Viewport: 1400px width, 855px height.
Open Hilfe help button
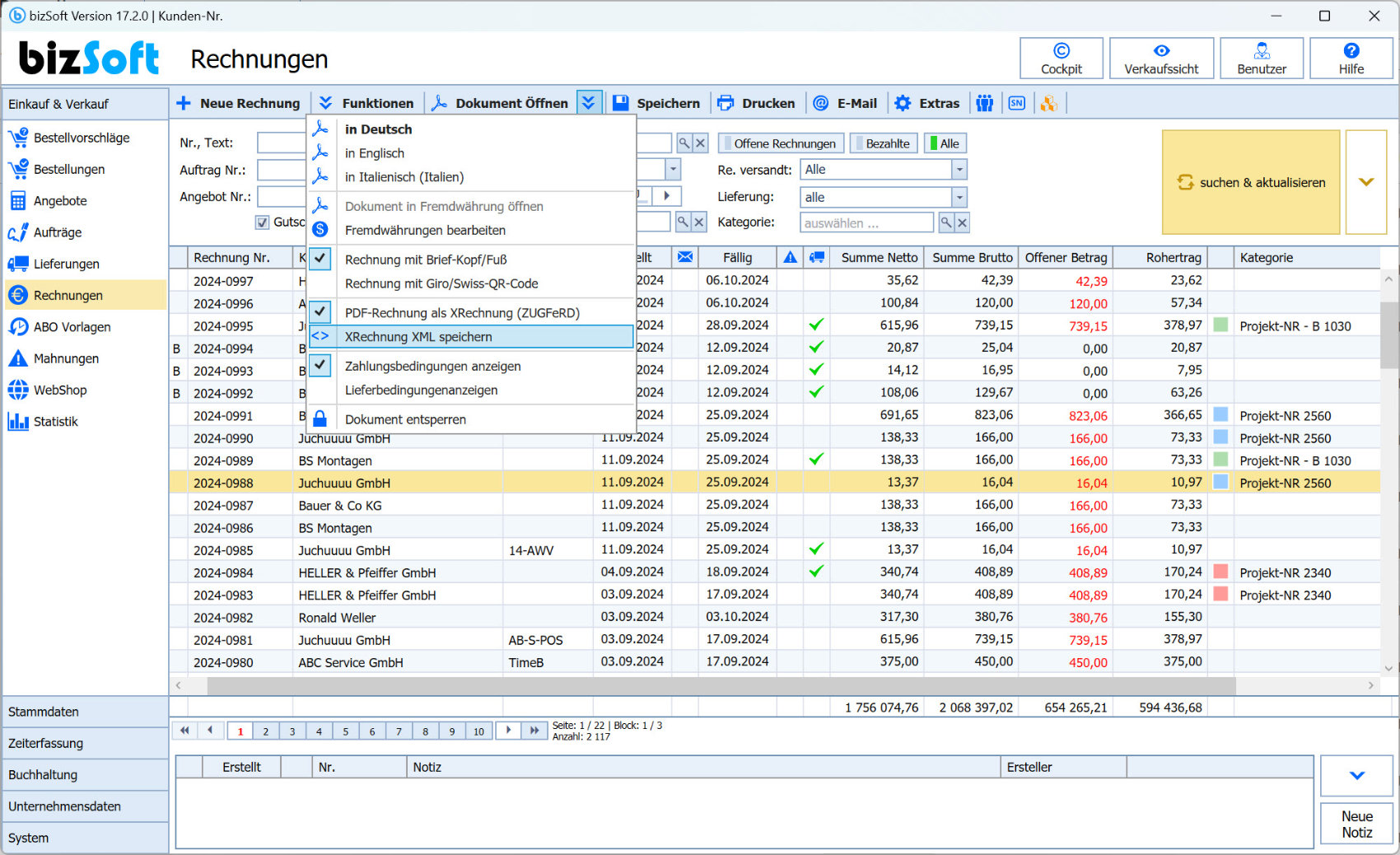(x=1351, y=58)
